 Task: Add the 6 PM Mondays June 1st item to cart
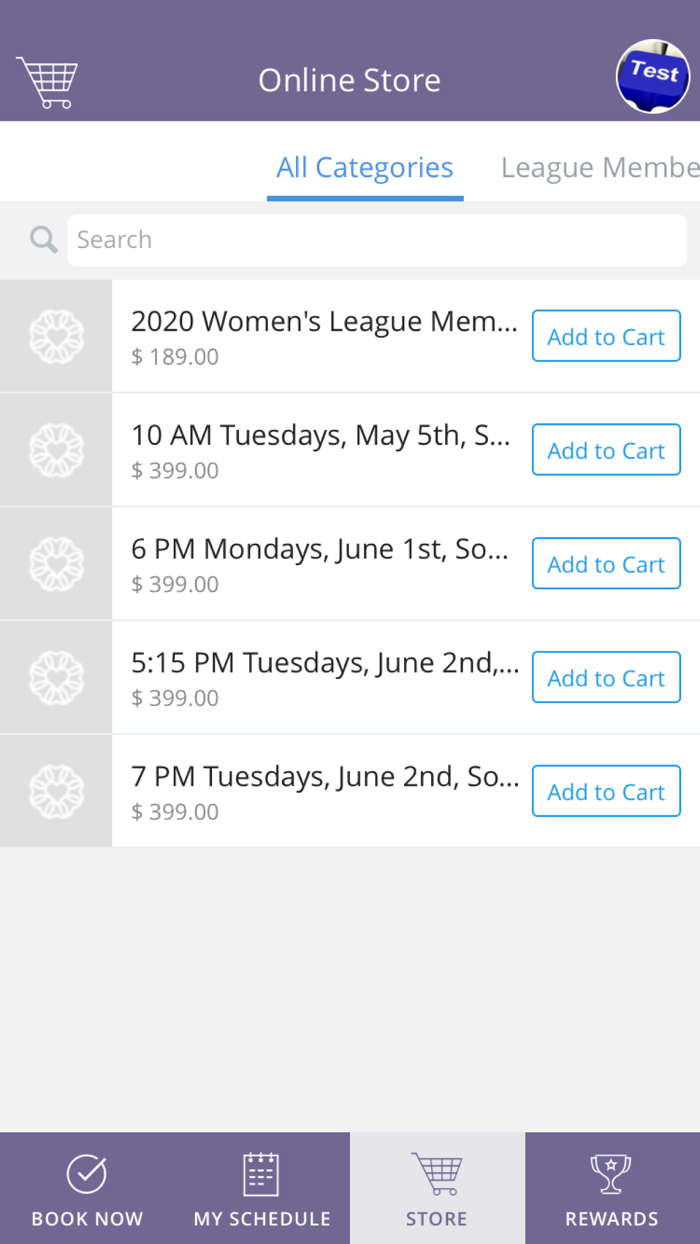point(606,563)
